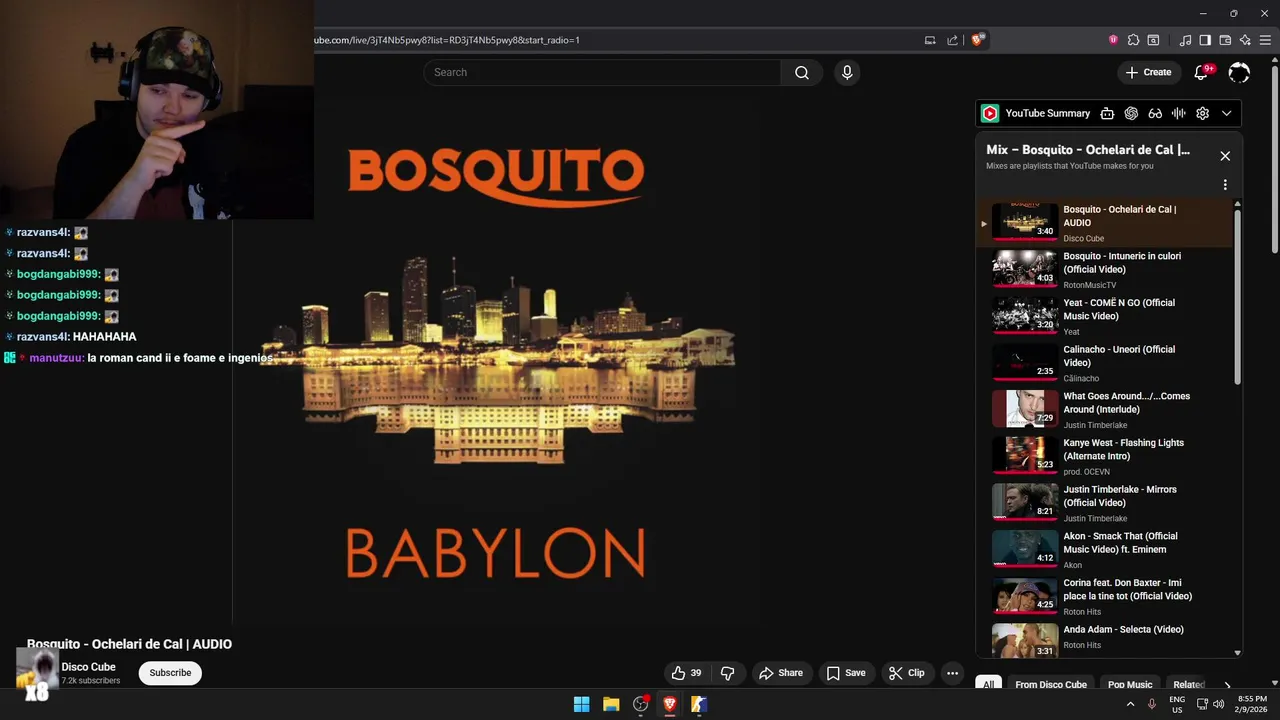Screen dimensions: 1280x720
Task: Click the ChatGPT icon in YouTube Summary
Action: (x=1131, y=113)
